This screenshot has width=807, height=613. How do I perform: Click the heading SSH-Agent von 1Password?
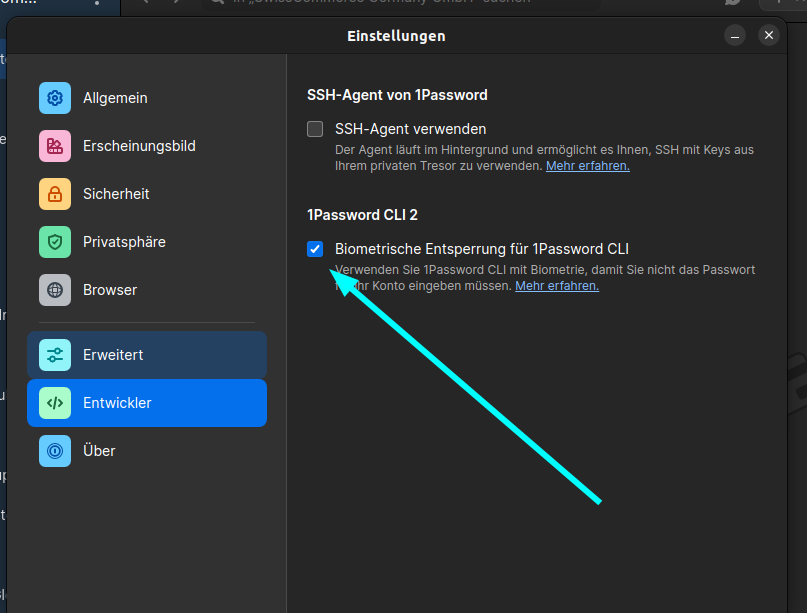[x=397, y=95]
